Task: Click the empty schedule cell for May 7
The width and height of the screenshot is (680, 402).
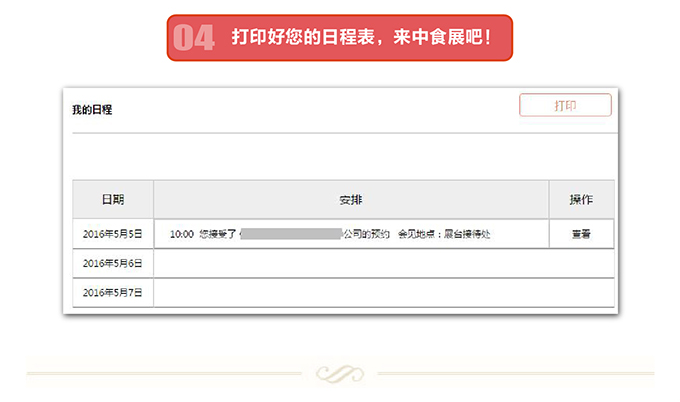Action: 384,293
